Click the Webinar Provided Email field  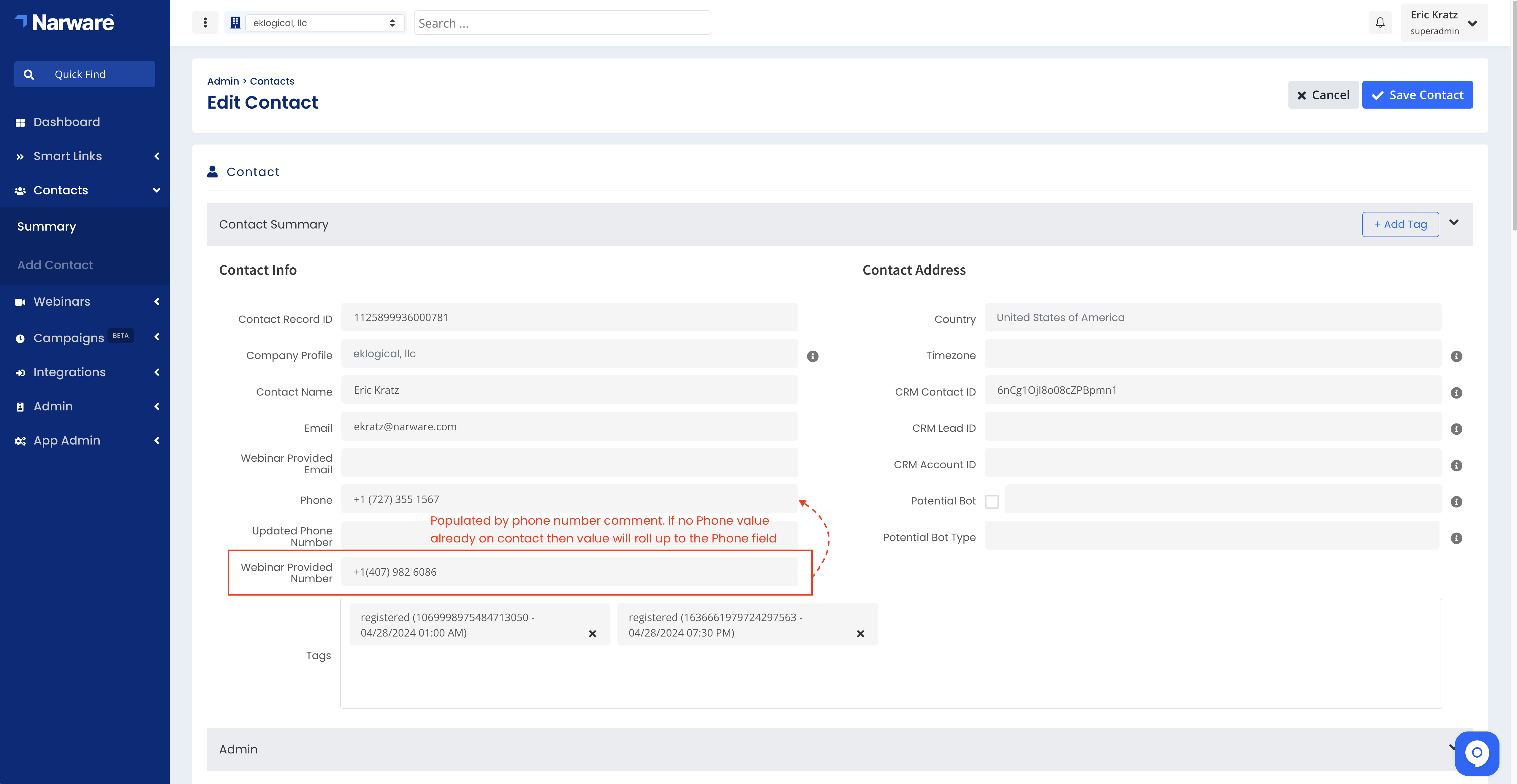[569, 463]
